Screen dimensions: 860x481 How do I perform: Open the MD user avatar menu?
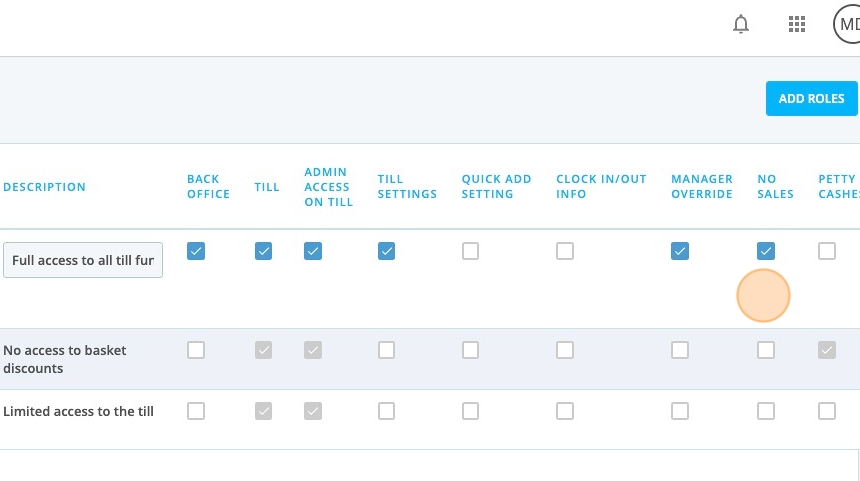coord(847,24)
